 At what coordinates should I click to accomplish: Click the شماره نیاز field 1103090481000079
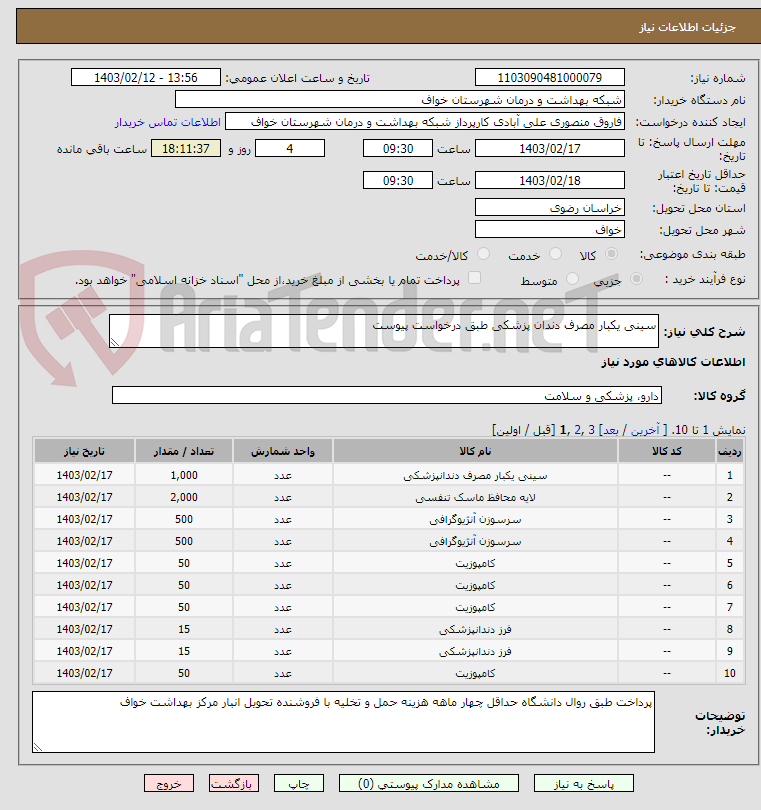(x=550, y=77)
